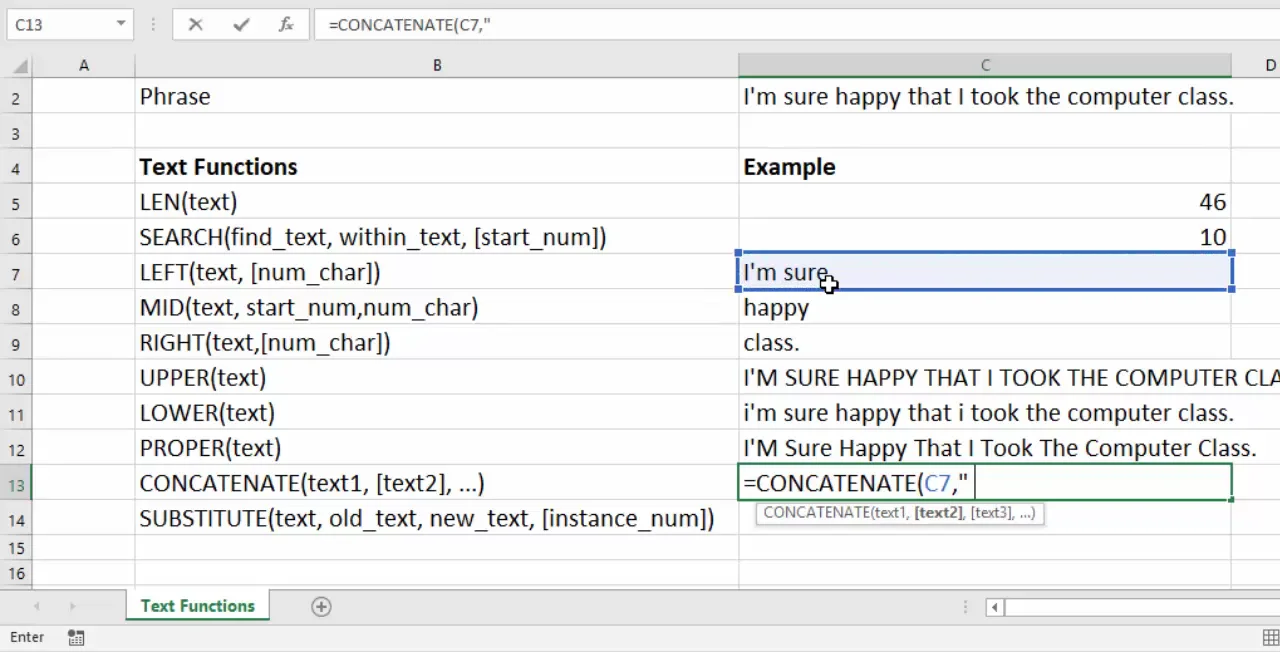
Task: Confirm the formula with the checkmark icon
Action: pos(241,25)
